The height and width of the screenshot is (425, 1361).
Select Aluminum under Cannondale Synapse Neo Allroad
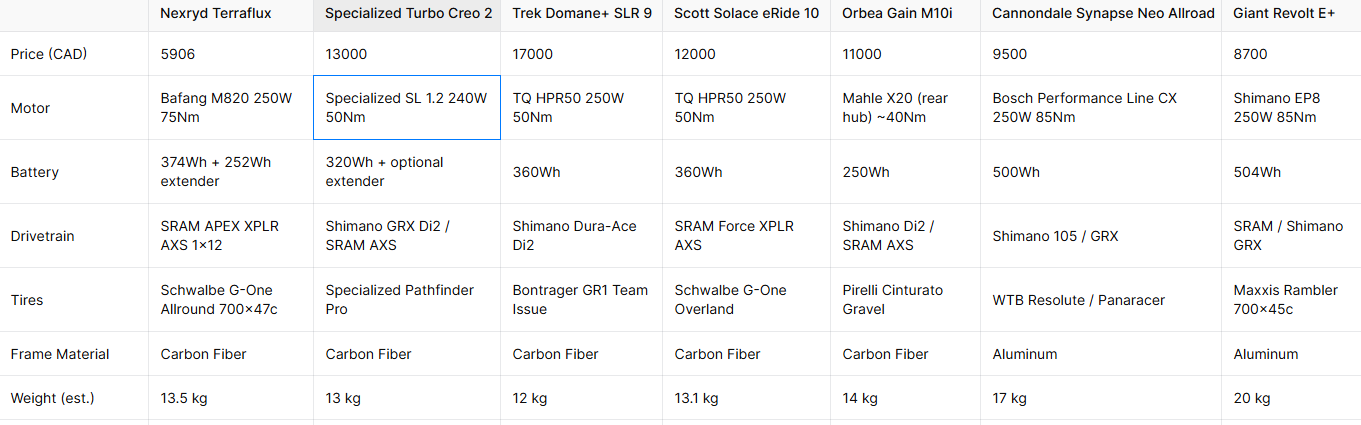coord(1025,354)
